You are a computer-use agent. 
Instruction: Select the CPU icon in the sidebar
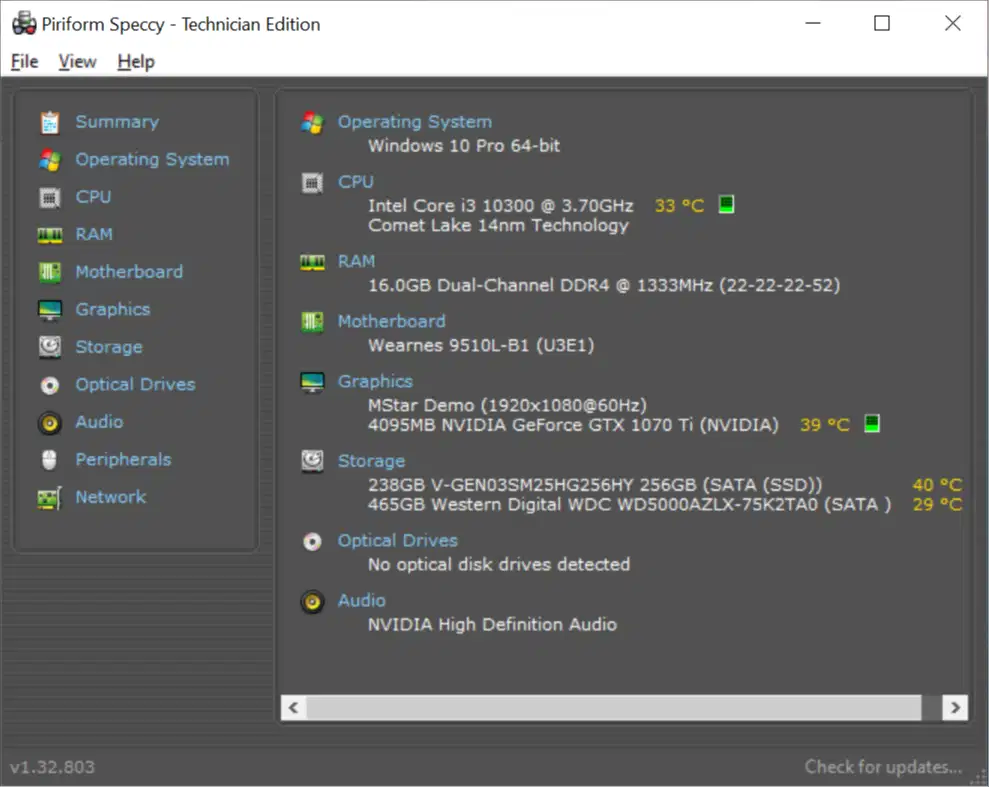tap(49, 197)
